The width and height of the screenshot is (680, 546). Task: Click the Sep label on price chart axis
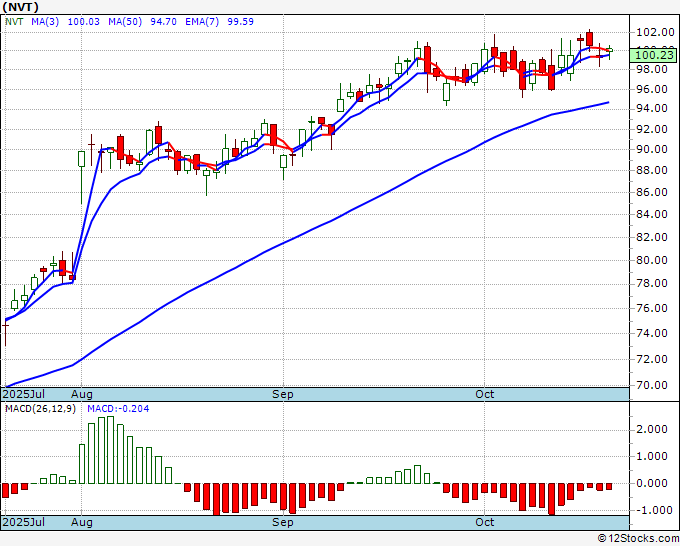[283, 394]
